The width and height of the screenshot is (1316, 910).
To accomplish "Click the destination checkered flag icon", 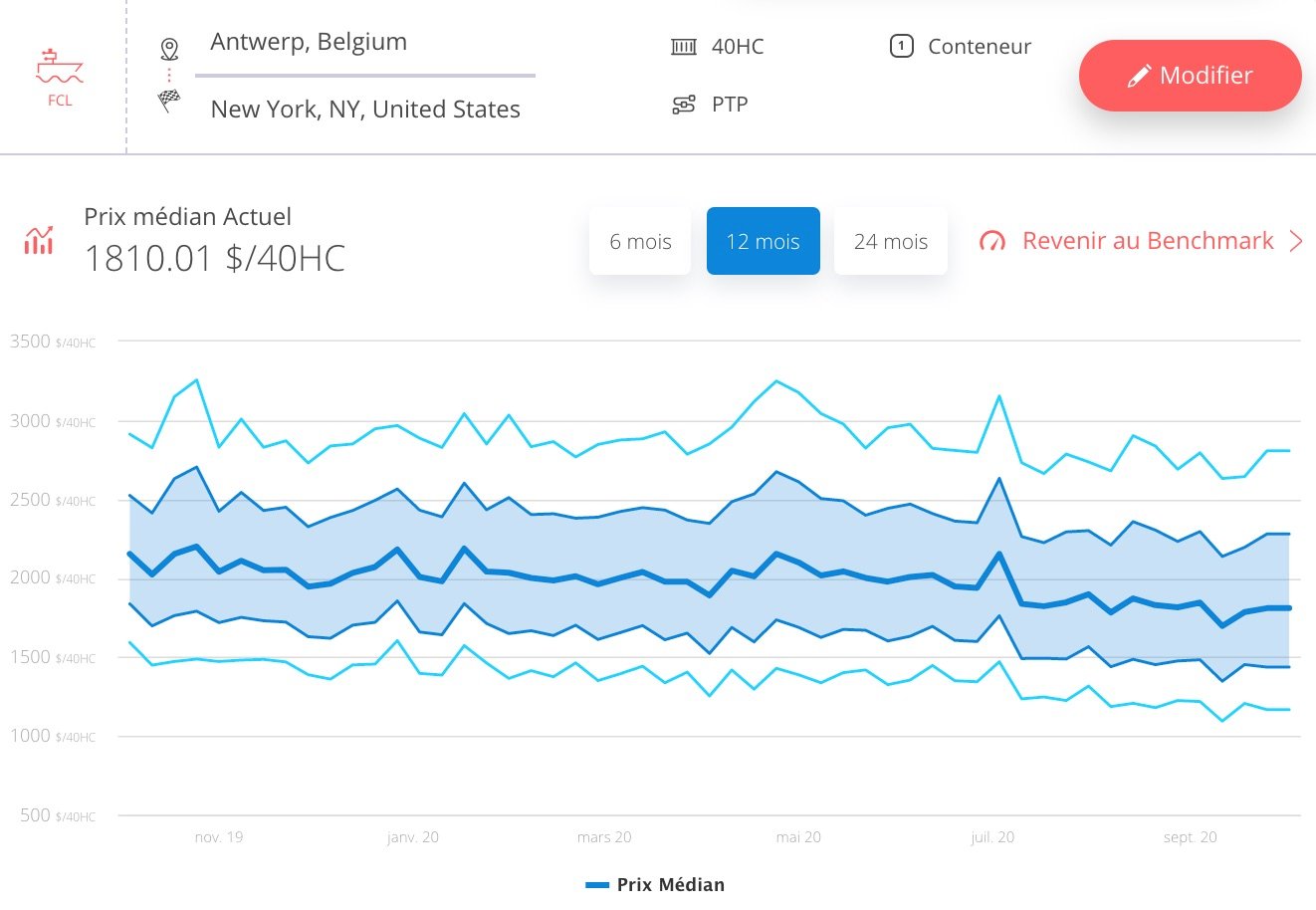I will [169, 101].
